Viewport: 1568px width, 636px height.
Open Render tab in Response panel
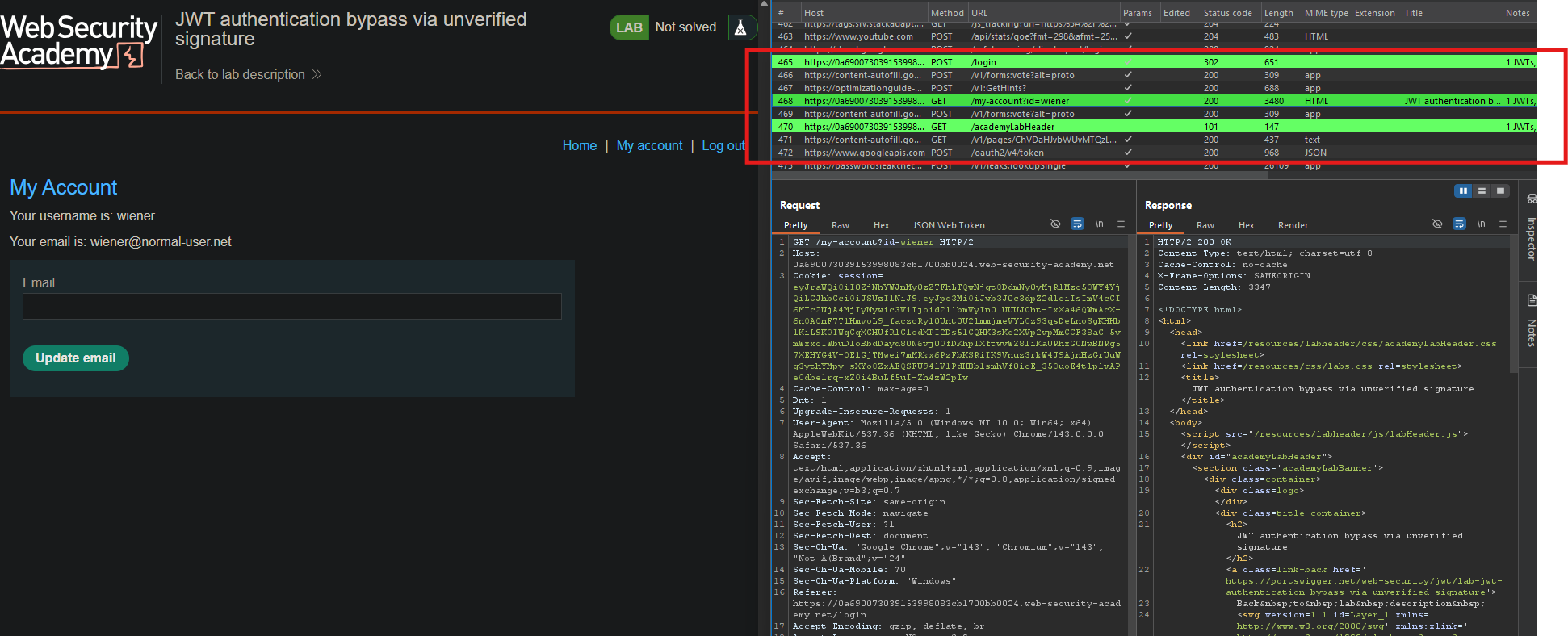click(x=1293, y=225)
